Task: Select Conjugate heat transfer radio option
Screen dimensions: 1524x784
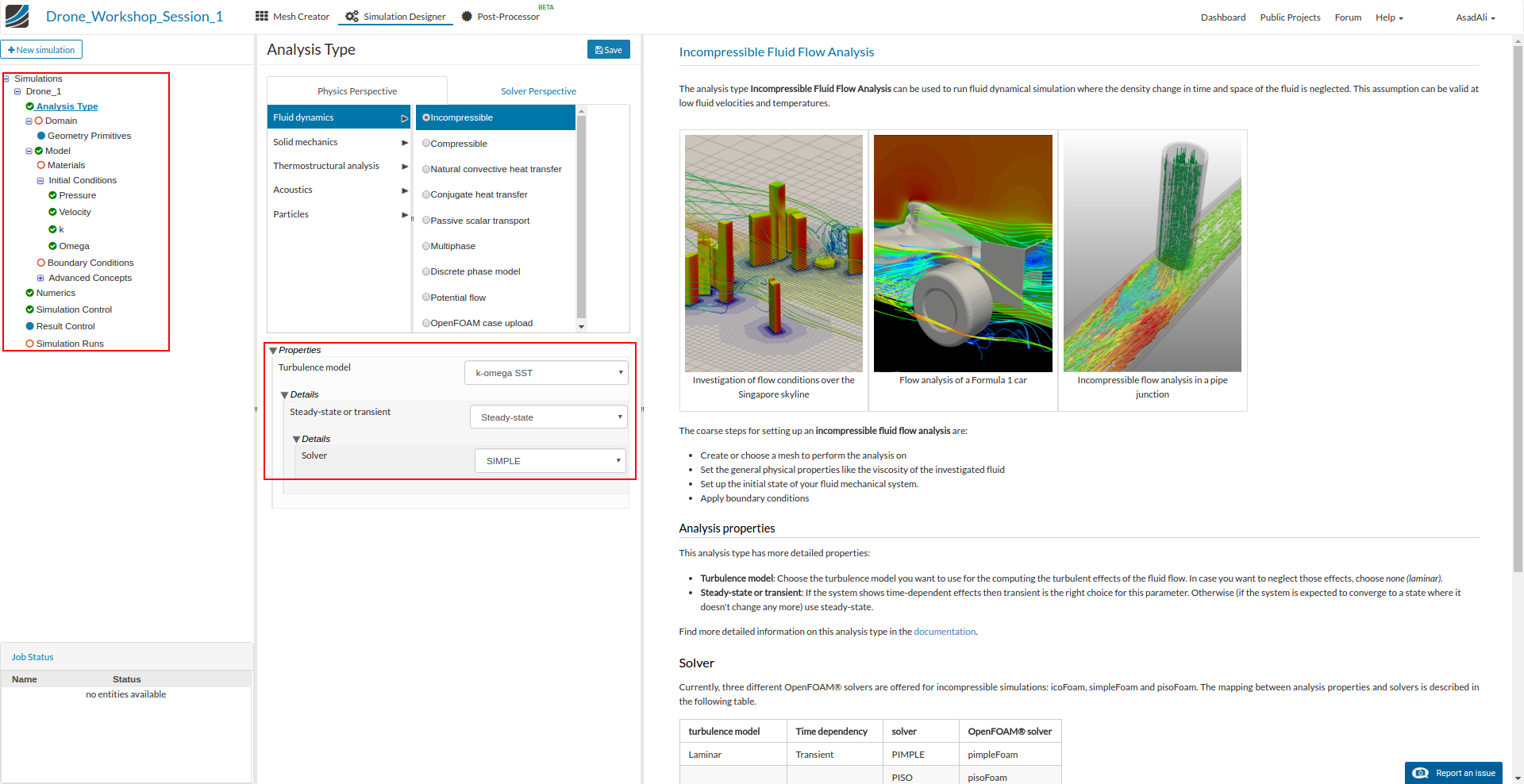Action: [426, 194]
